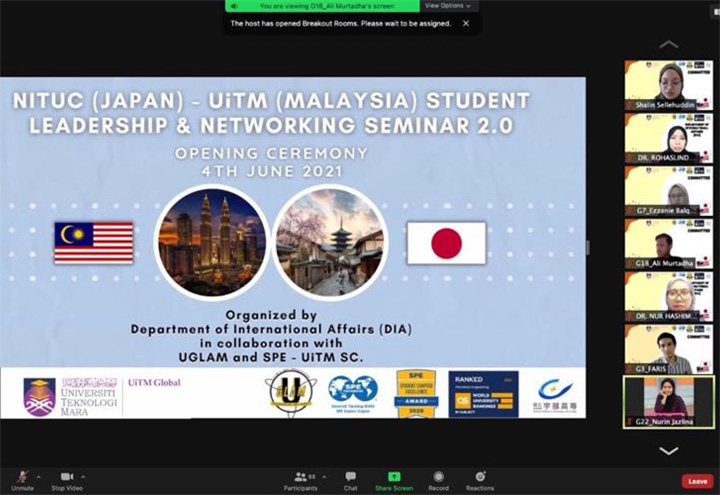This screenshot has width=720, height=495.
Task: Open video options arrow next to Stop Video
Action: (83, 477)
